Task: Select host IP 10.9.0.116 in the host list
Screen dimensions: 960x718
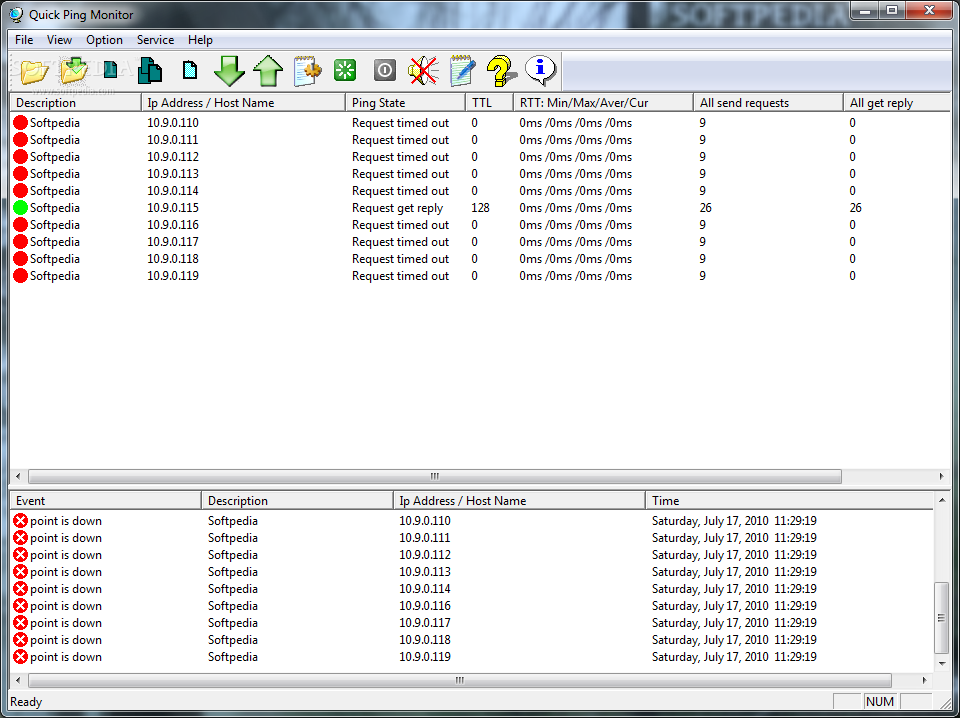Action: click(x=173, y=225)
